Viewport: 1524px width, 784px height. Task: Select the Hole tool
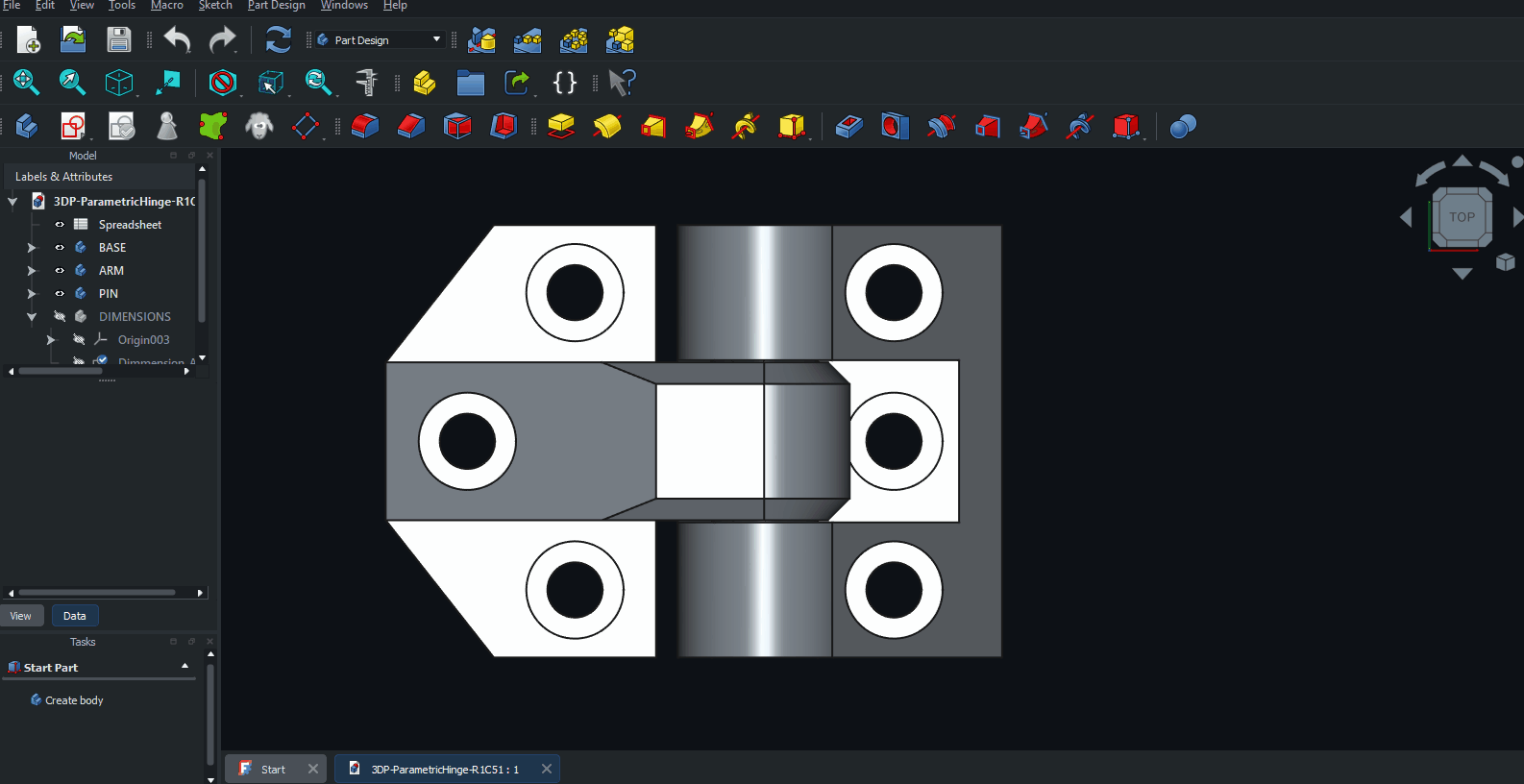(x=895, y=126)
